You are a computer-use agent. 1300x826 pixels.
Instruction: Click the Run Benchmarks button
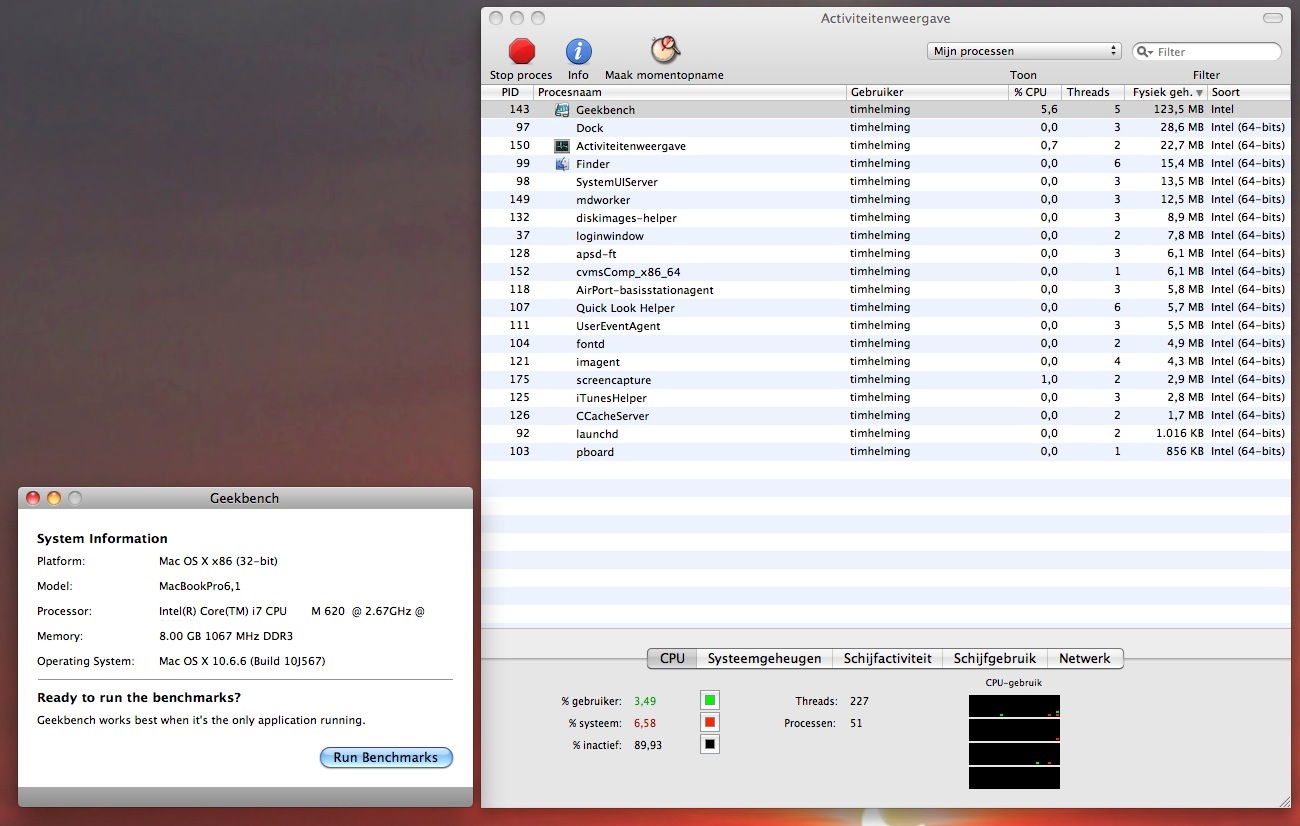(x=386, y=758)
